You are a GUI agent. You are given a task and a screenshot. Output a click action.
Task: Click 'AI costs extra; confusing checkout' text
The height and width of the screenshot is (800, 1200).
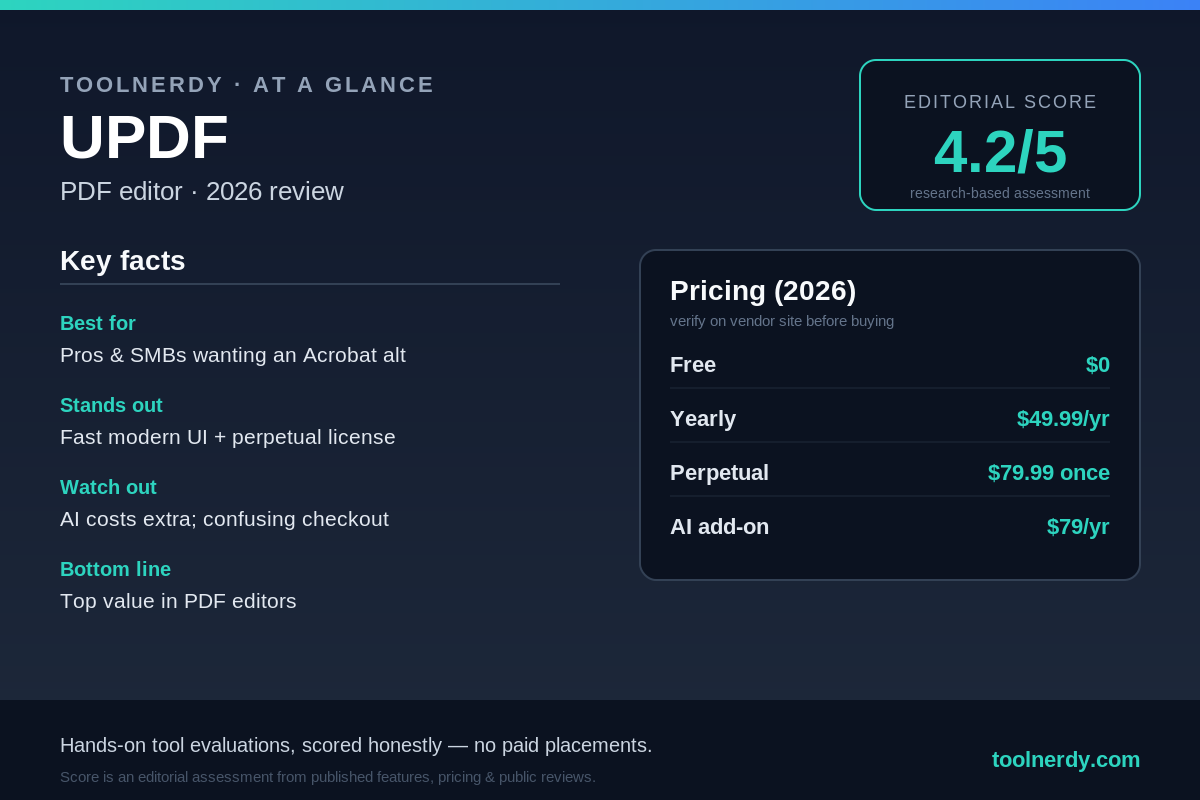[224, 519]
